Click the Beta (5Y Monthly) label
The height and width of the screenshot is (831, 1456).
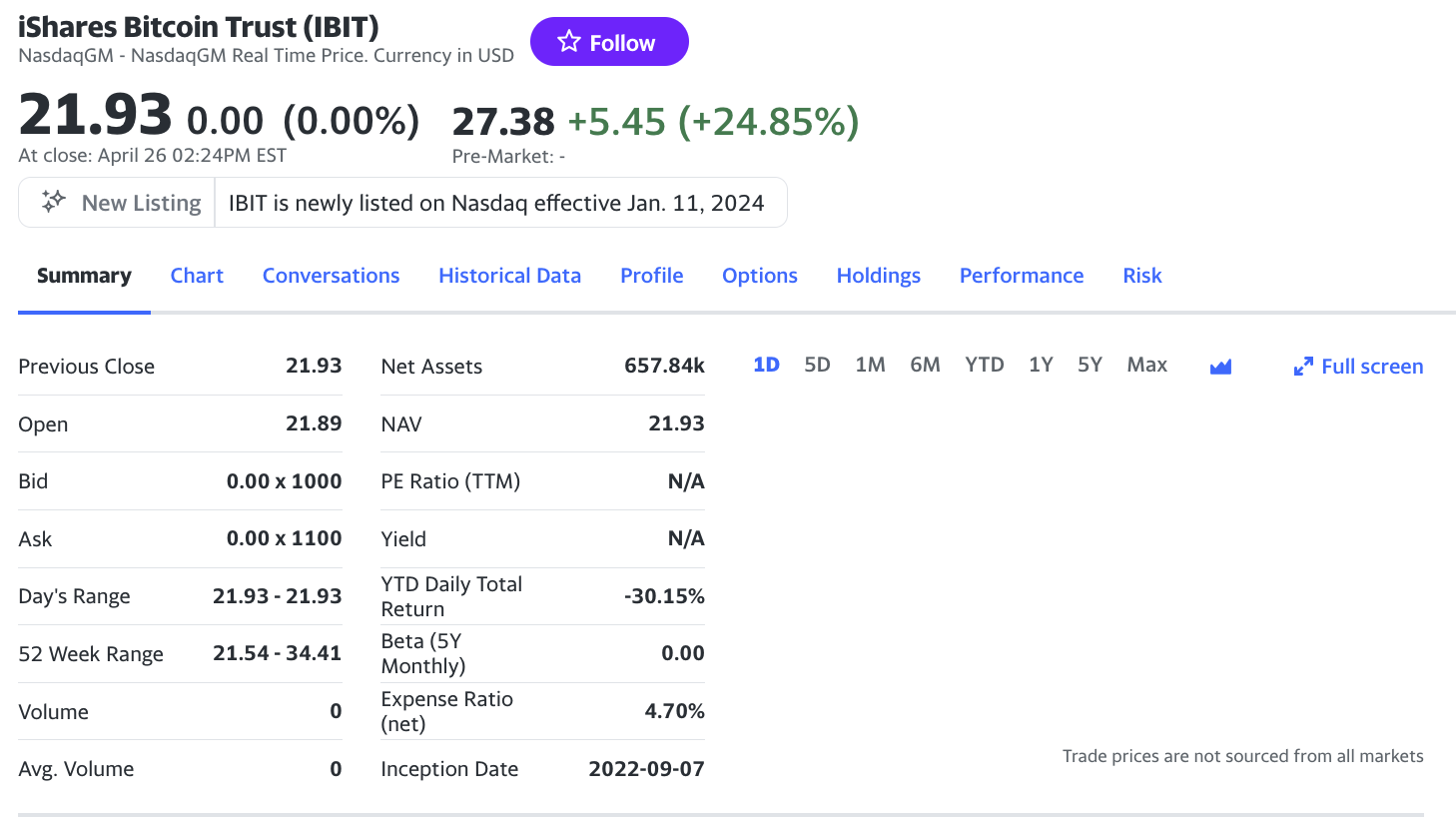coord(423,653)
